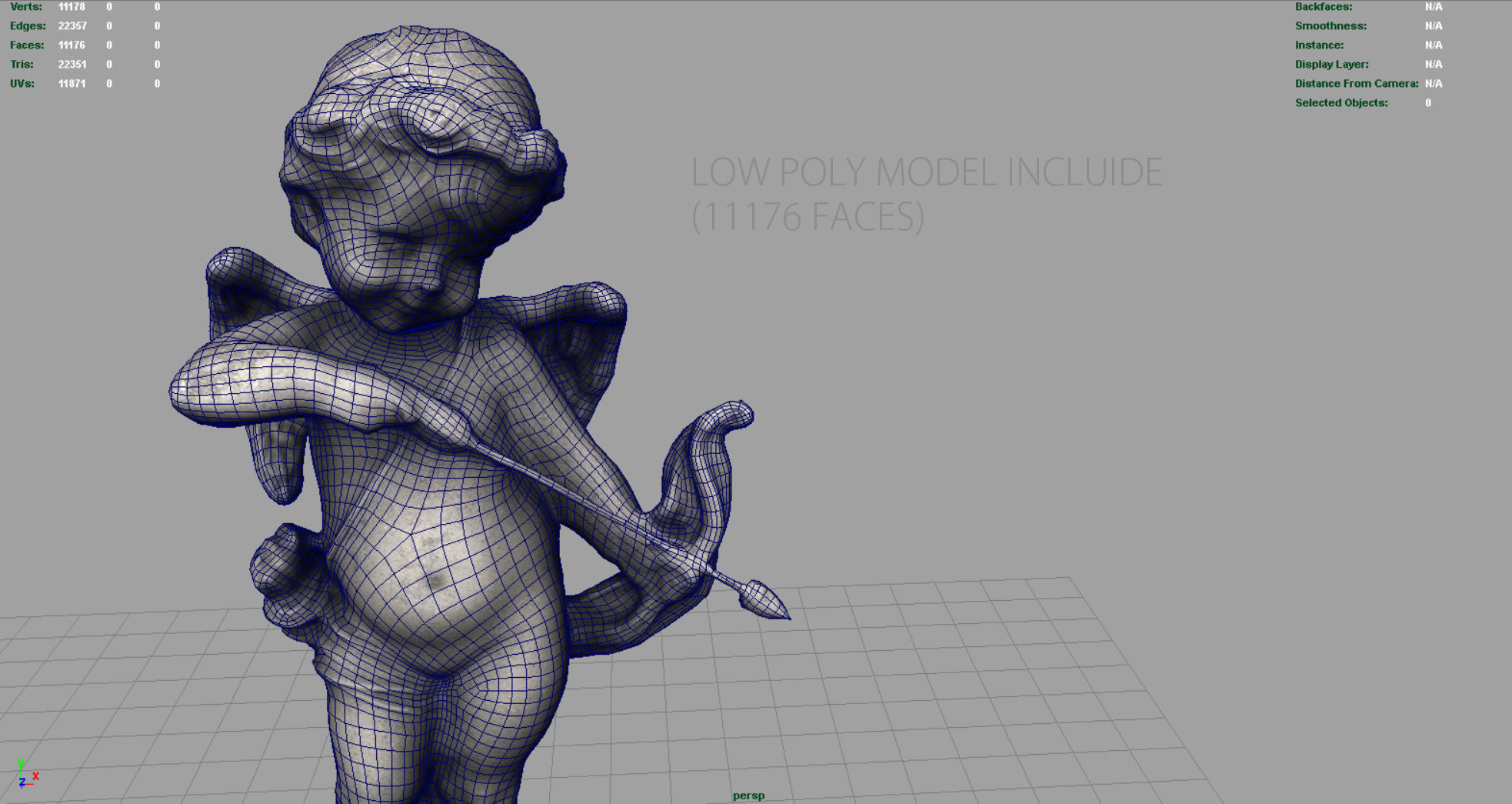Click the Faces count value 11176
Image resolution: width=1512 pixels, height=804 pixels.
point(72,45)
